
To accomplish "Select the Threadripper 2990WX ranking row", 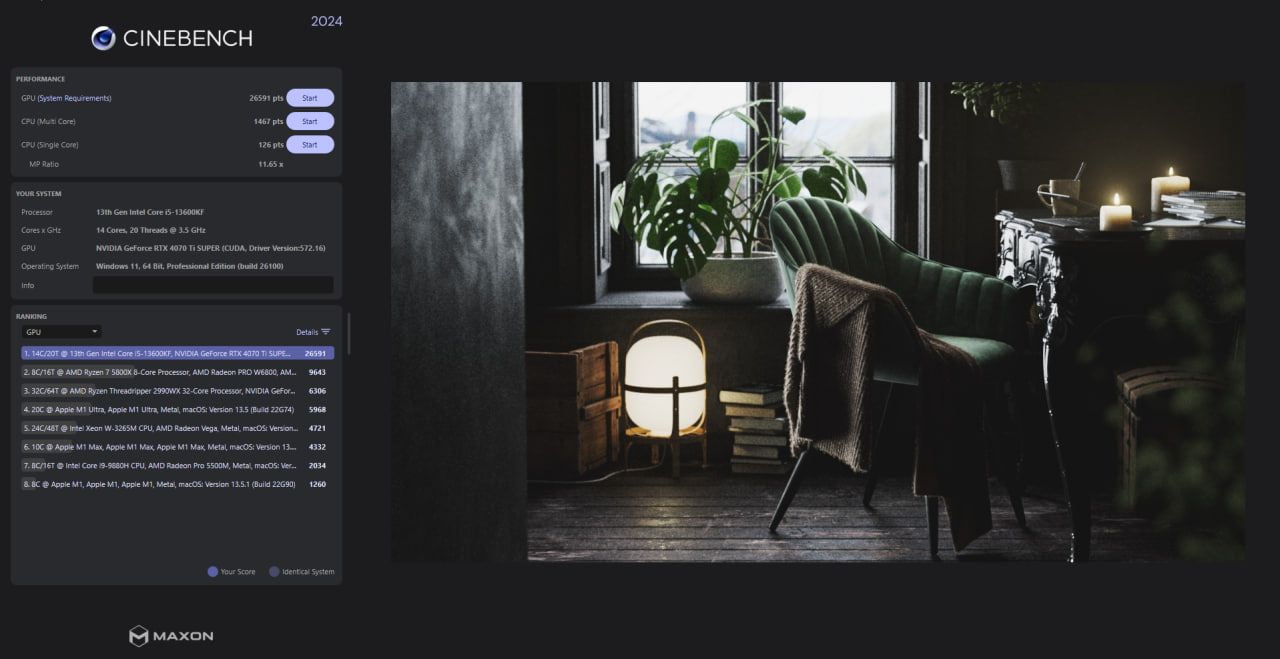I will [178, 391].
